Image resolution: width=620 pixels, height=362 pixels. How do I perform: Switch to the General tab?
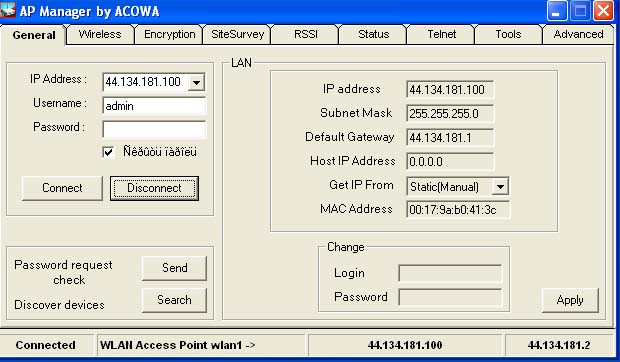coord(34,35)
